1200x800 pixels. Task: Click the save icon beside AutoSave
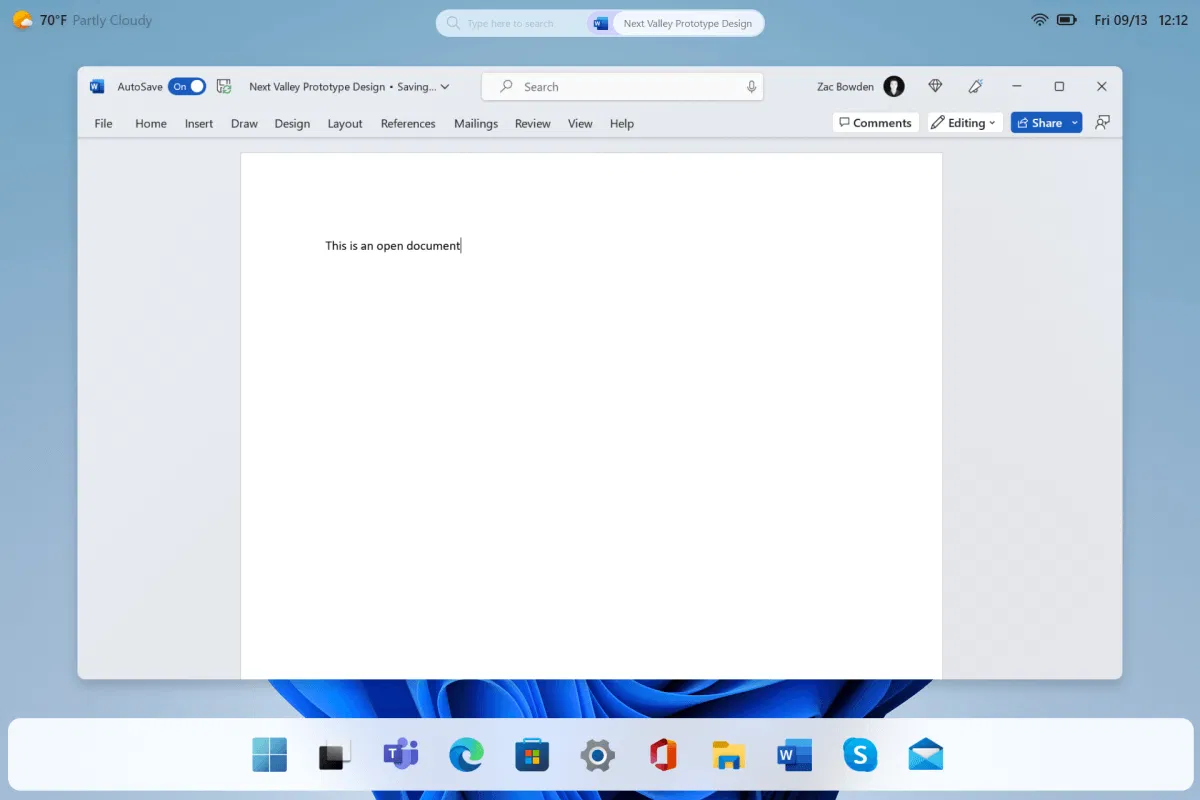coord(224,87)
